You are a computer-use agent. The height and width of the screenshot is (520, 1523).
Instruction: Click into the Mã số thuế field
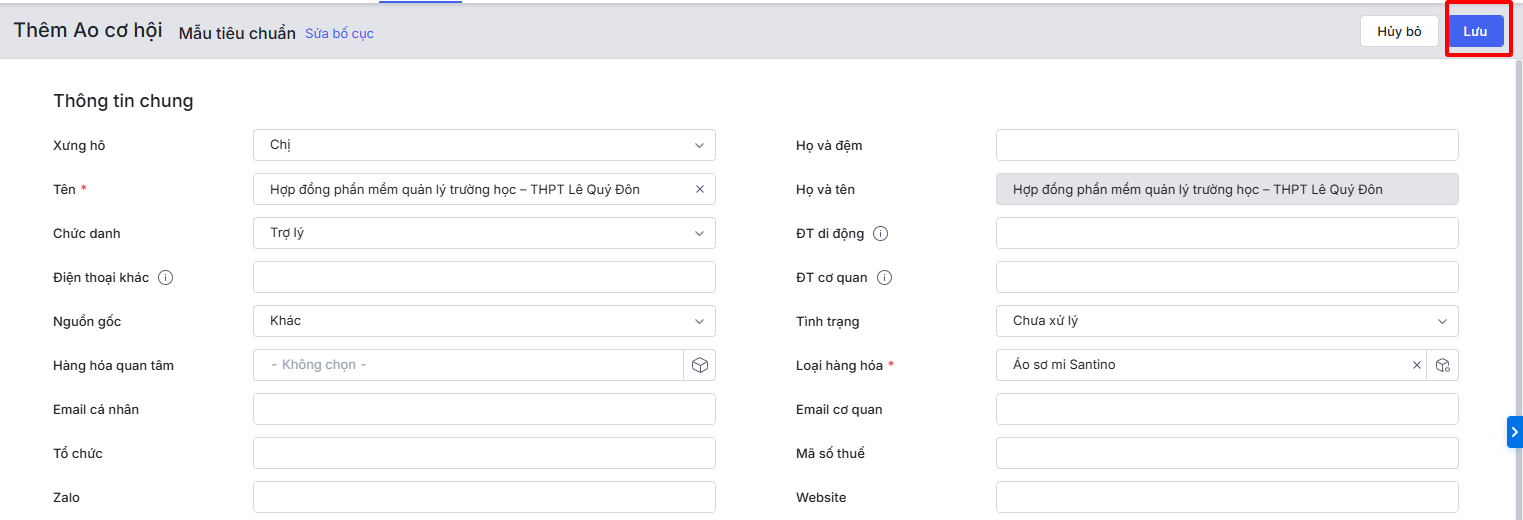[1227, 453]
